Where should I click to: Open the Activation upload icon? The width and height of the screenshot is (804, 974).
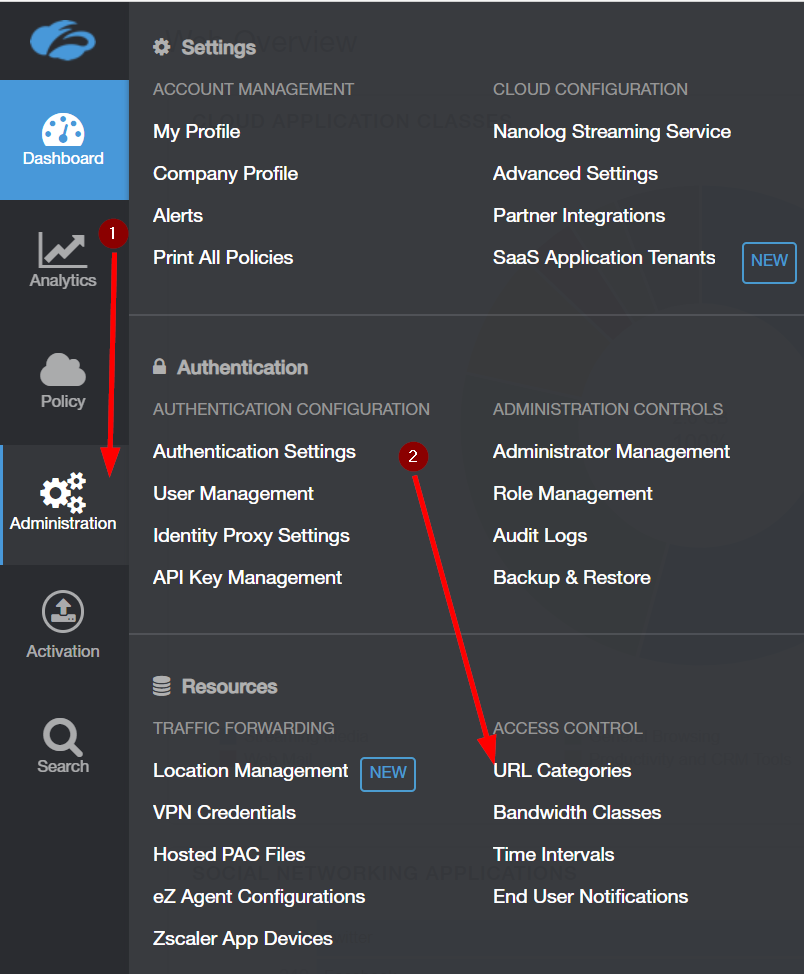63,611
